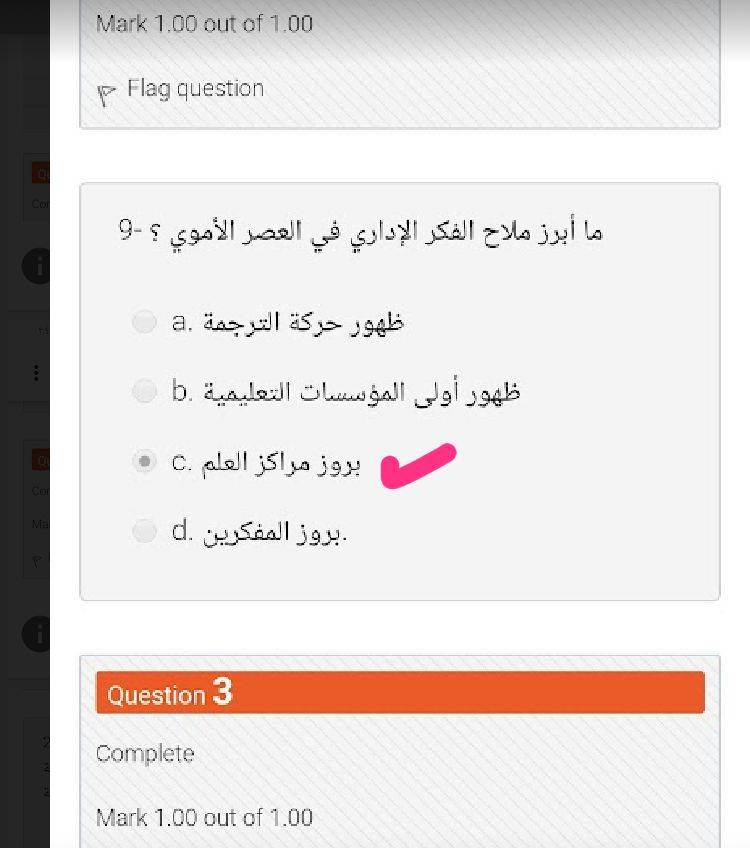Viewport: 750px width, 848px height.
Task: Select radio button for option b
Action: tap(145, 391)
